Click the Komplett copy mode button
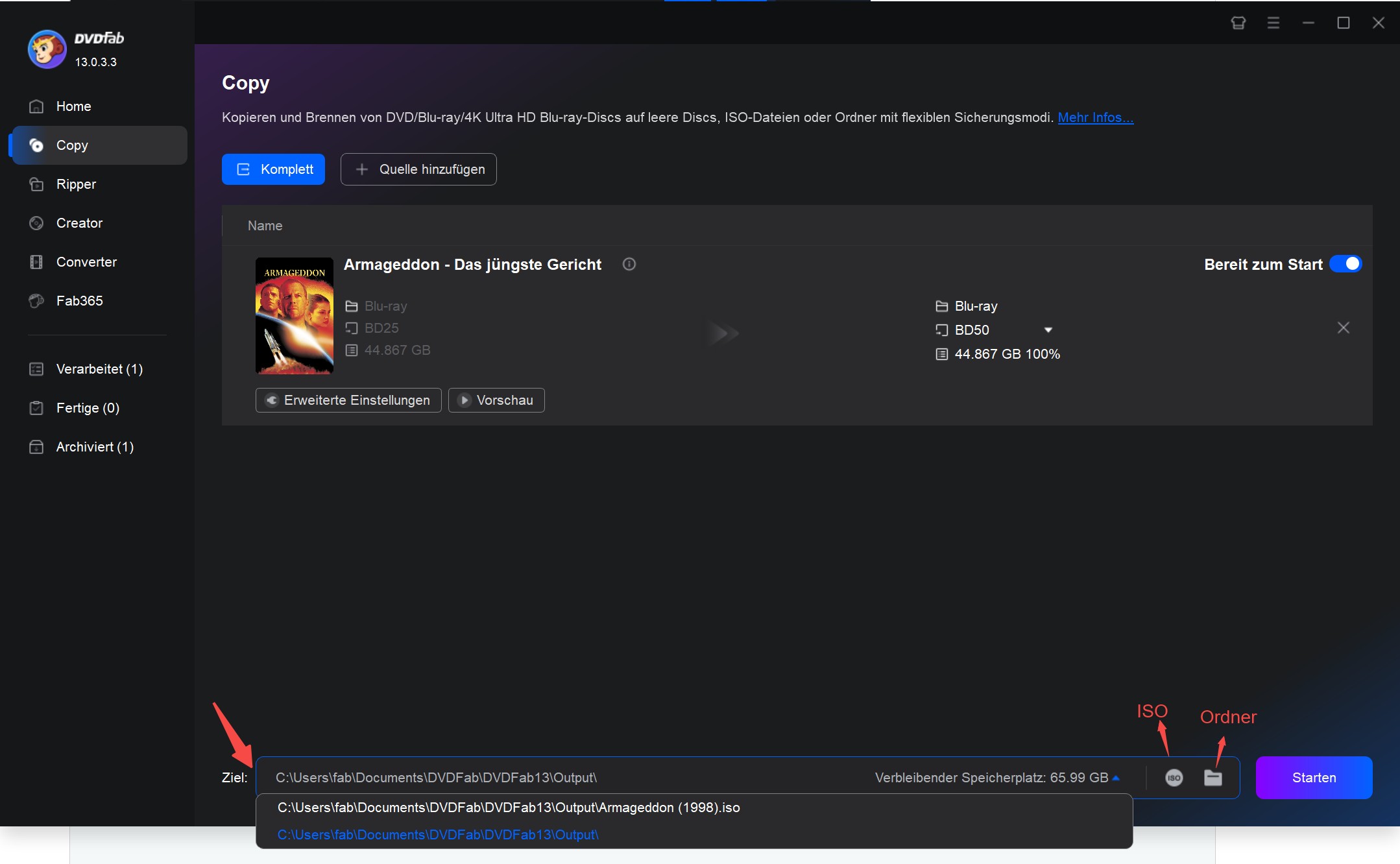 pyautogui.click(x=273, y=169)
